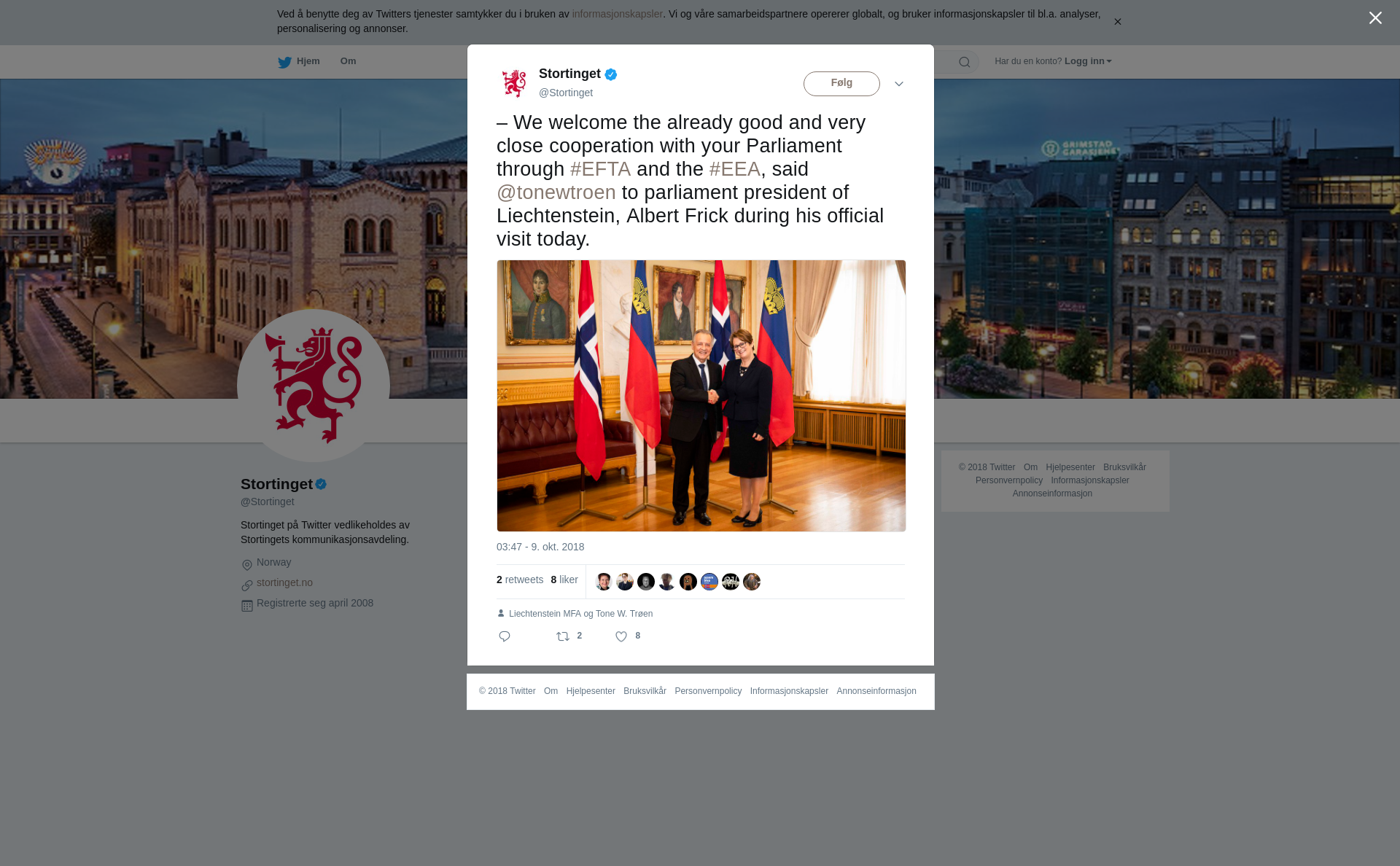Close the tweet overlay with large X

1375,18
